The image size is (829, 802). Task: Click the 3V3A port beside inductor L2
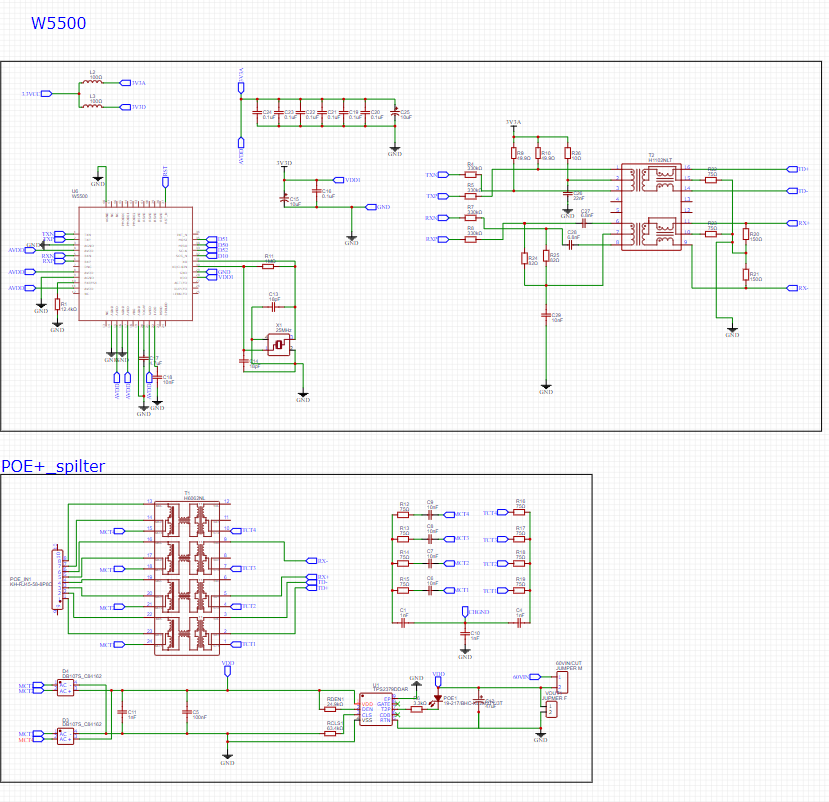125,82
